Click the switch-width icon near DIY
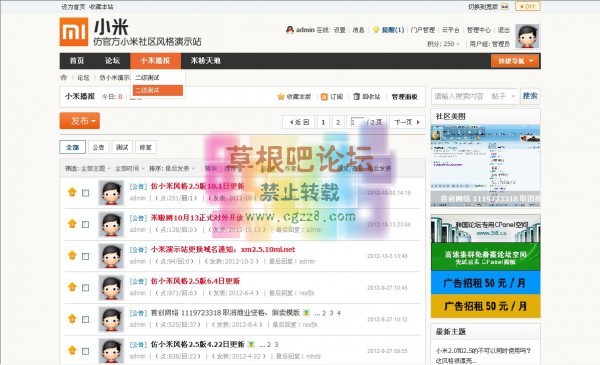The height and width of the screenshot is (365, 600). tap(505, 7)
